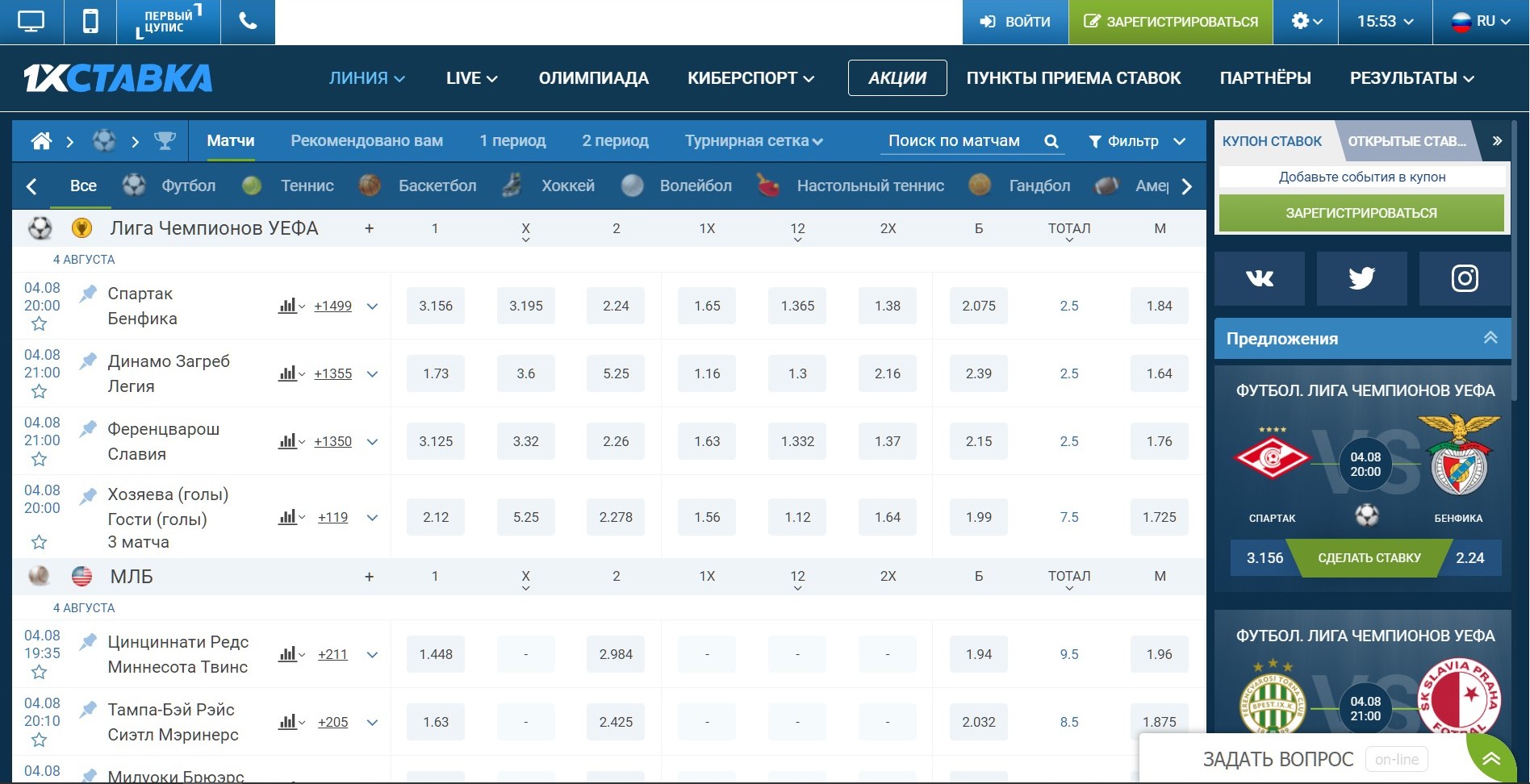
Task: Expand the ЛИНИЯ menu
Action: point(366,78)
